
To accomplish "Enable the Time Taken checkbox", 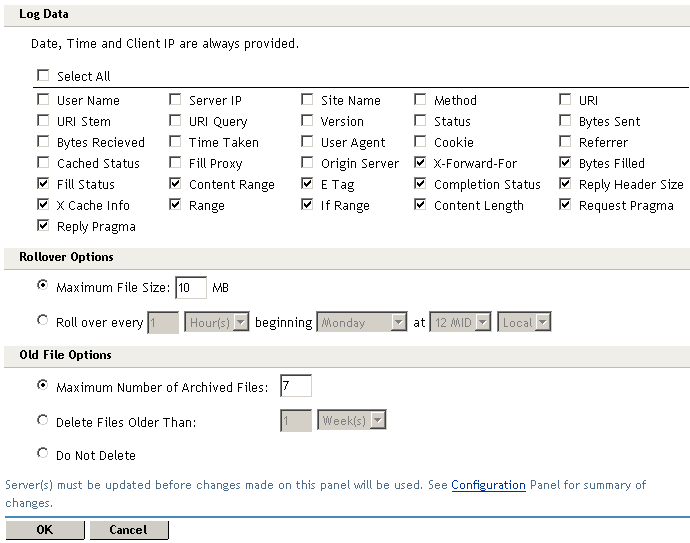I will 175,141.
